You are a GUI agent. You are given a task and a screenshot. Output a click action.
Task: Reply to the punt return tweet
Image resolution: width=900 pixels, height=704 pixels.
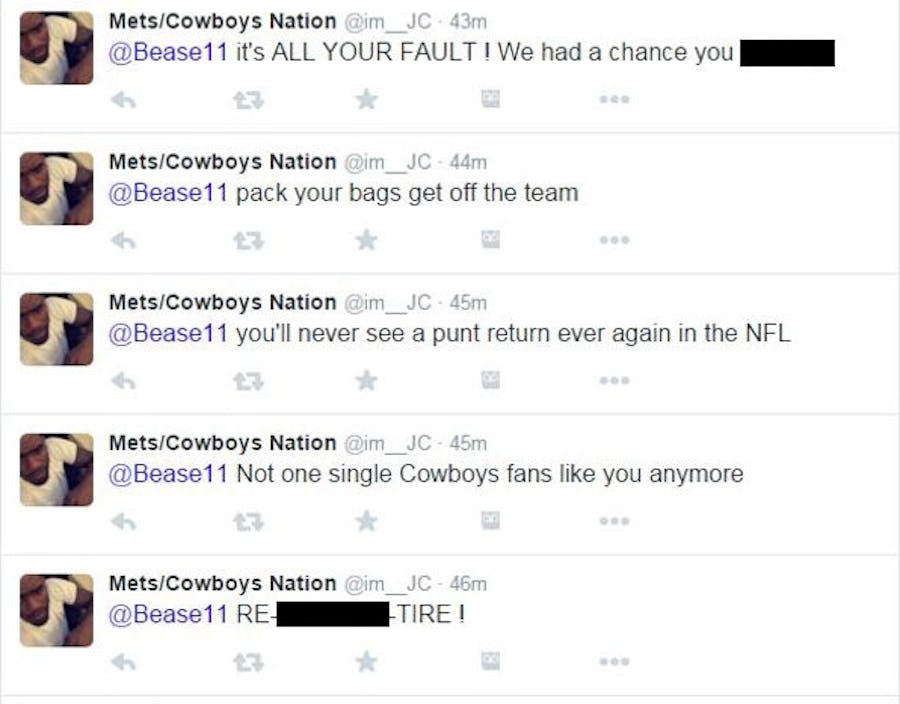click(x=122, y=380)
